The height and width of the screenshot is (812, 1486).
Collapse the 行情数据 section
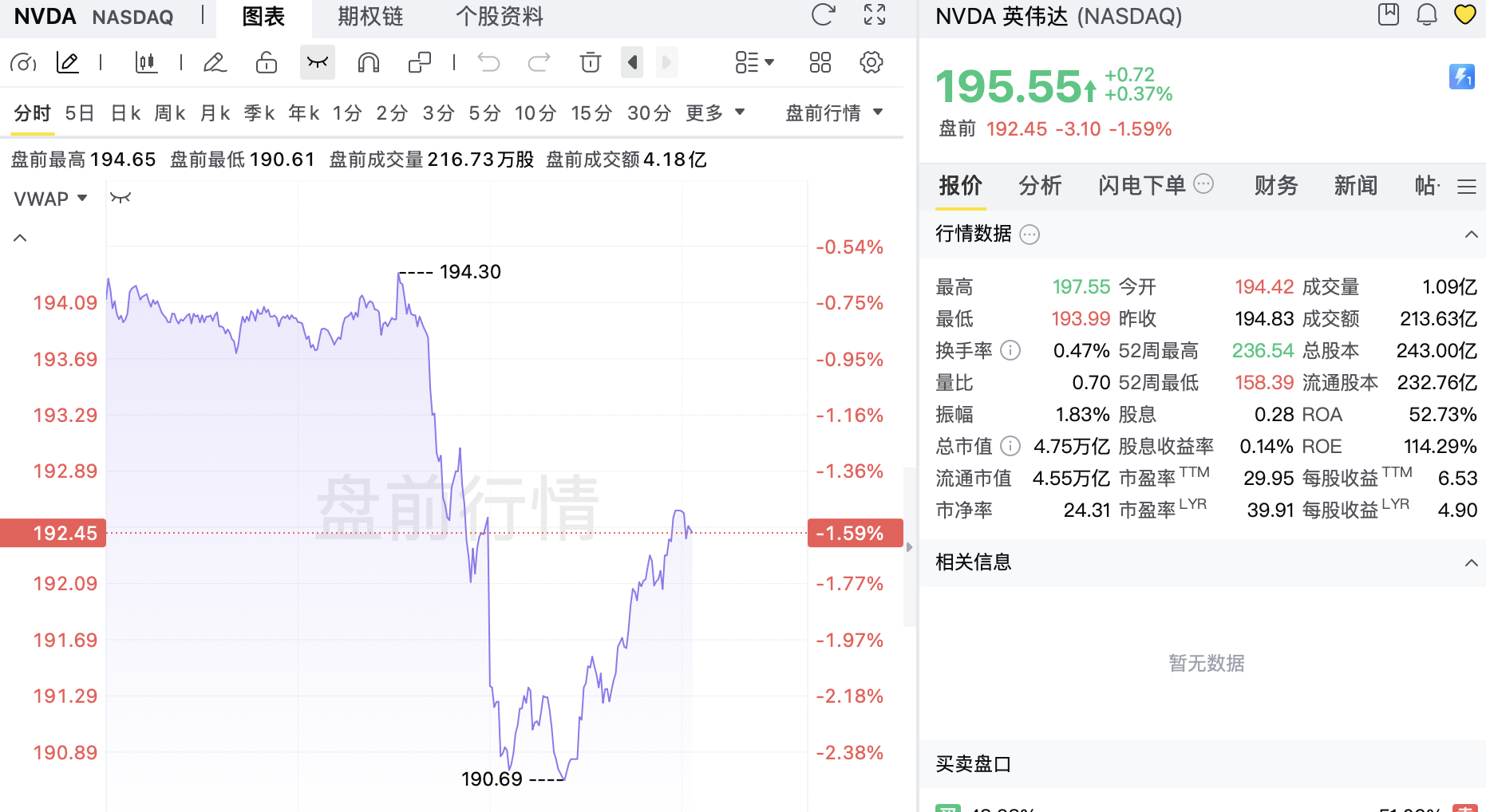tap(1471, 235)
